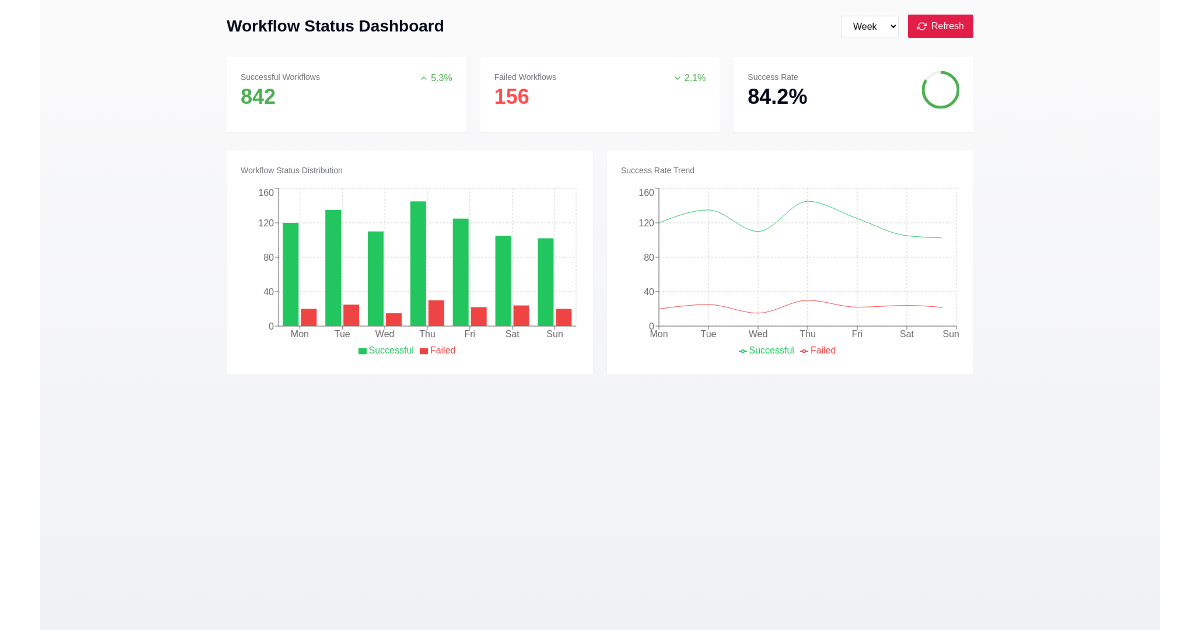Toggle the Failed series in the bar chart legend
This screenshot has width=1200, height=630.
(x=442, y=350)
